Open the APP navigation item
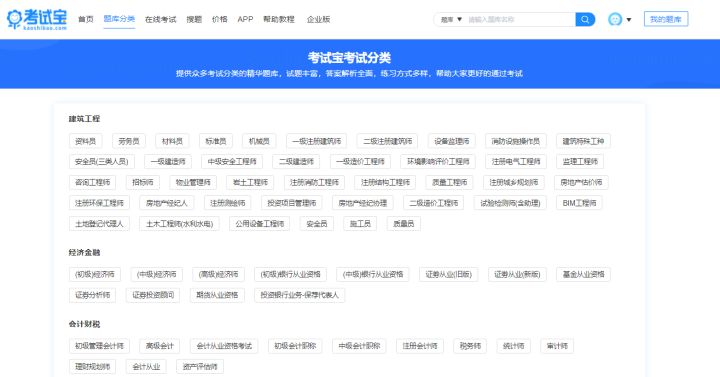 point(245,19)
